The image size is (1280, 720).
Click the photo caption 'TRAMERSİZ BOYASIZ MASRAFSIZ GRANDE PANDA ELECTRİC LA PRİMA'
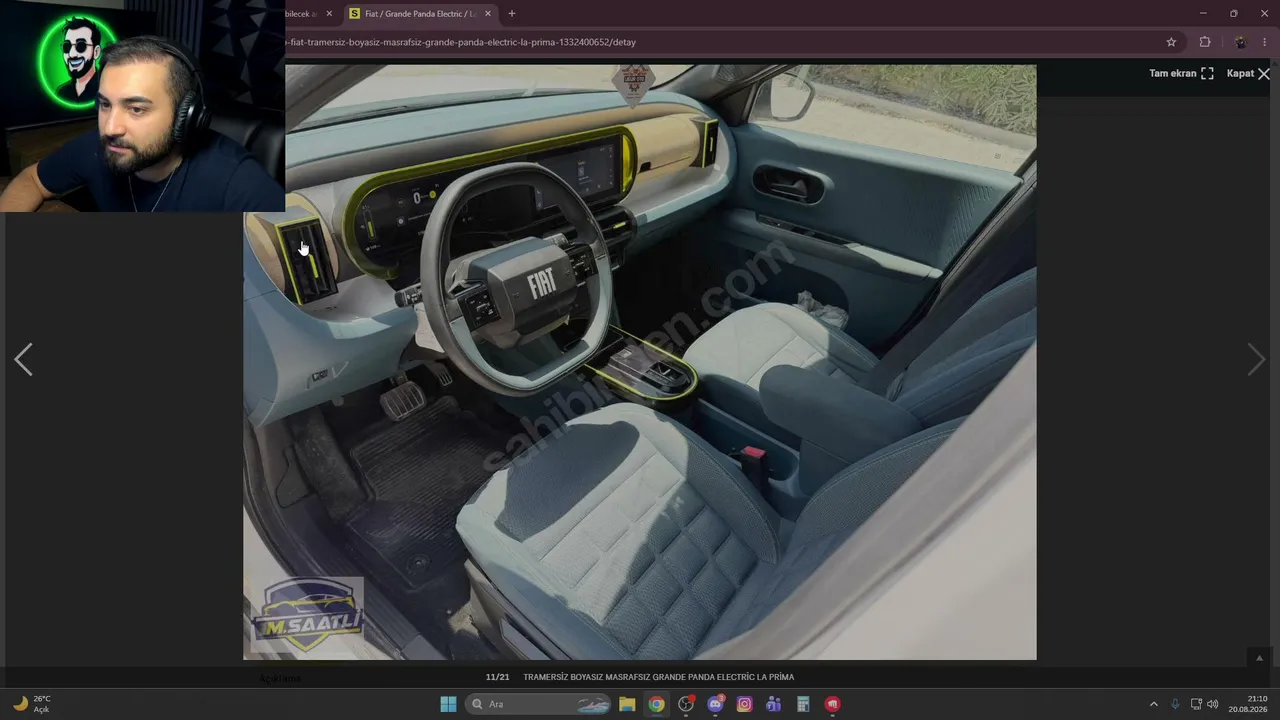pyautogui.click(x=659, y=677)
